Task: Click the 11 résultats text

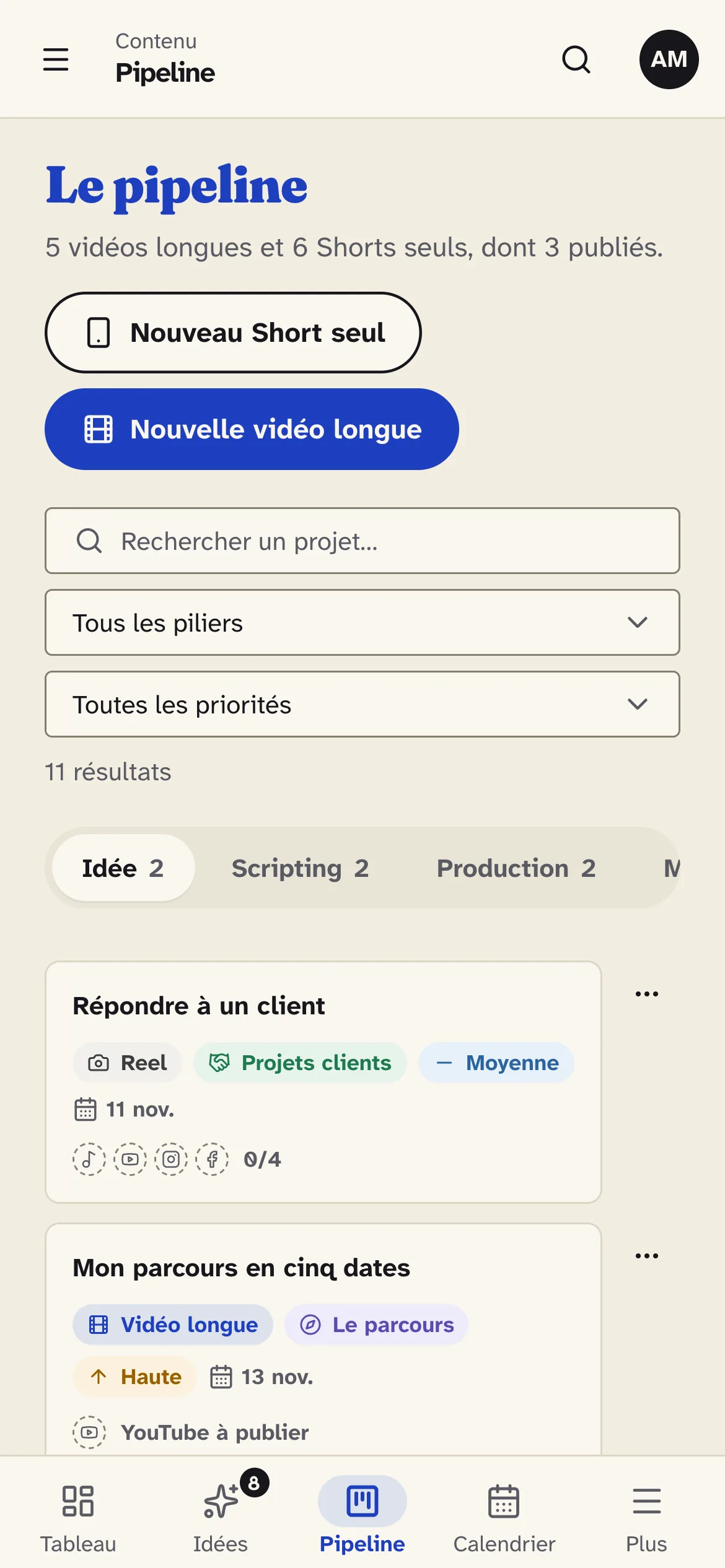Action: tap(108, 772)
